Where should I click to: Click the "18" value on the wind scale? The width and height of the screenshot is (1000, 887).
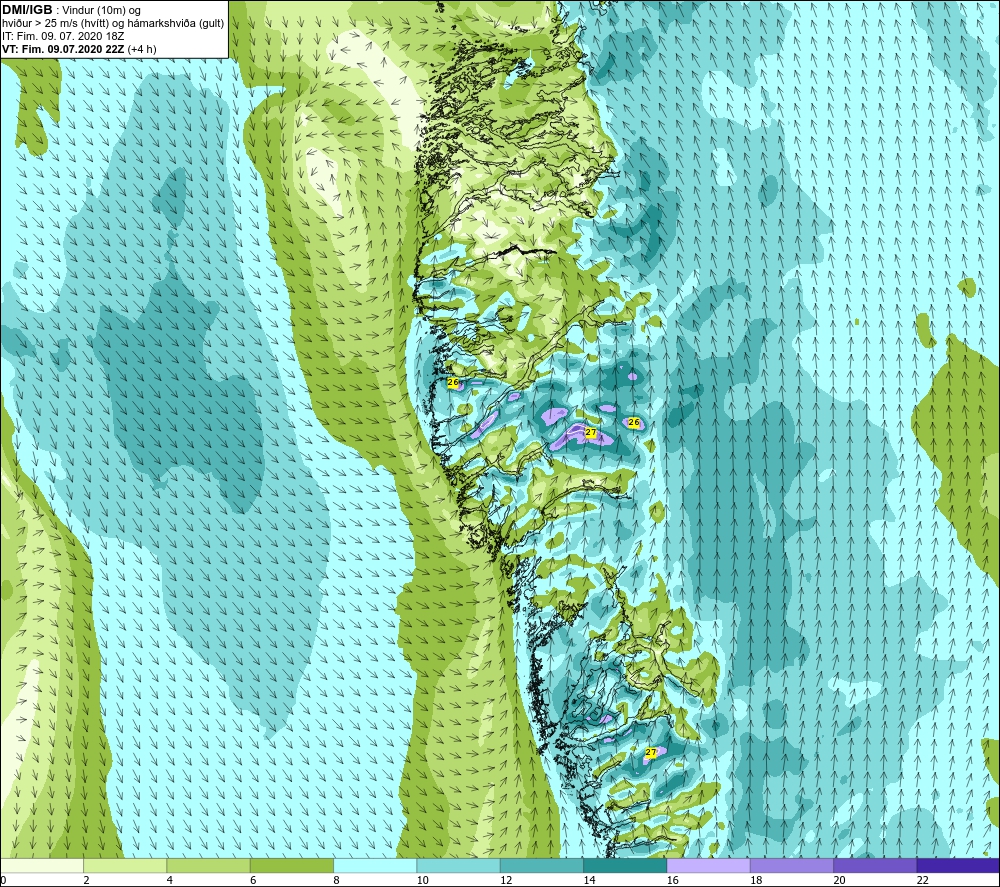click(756, 880)
